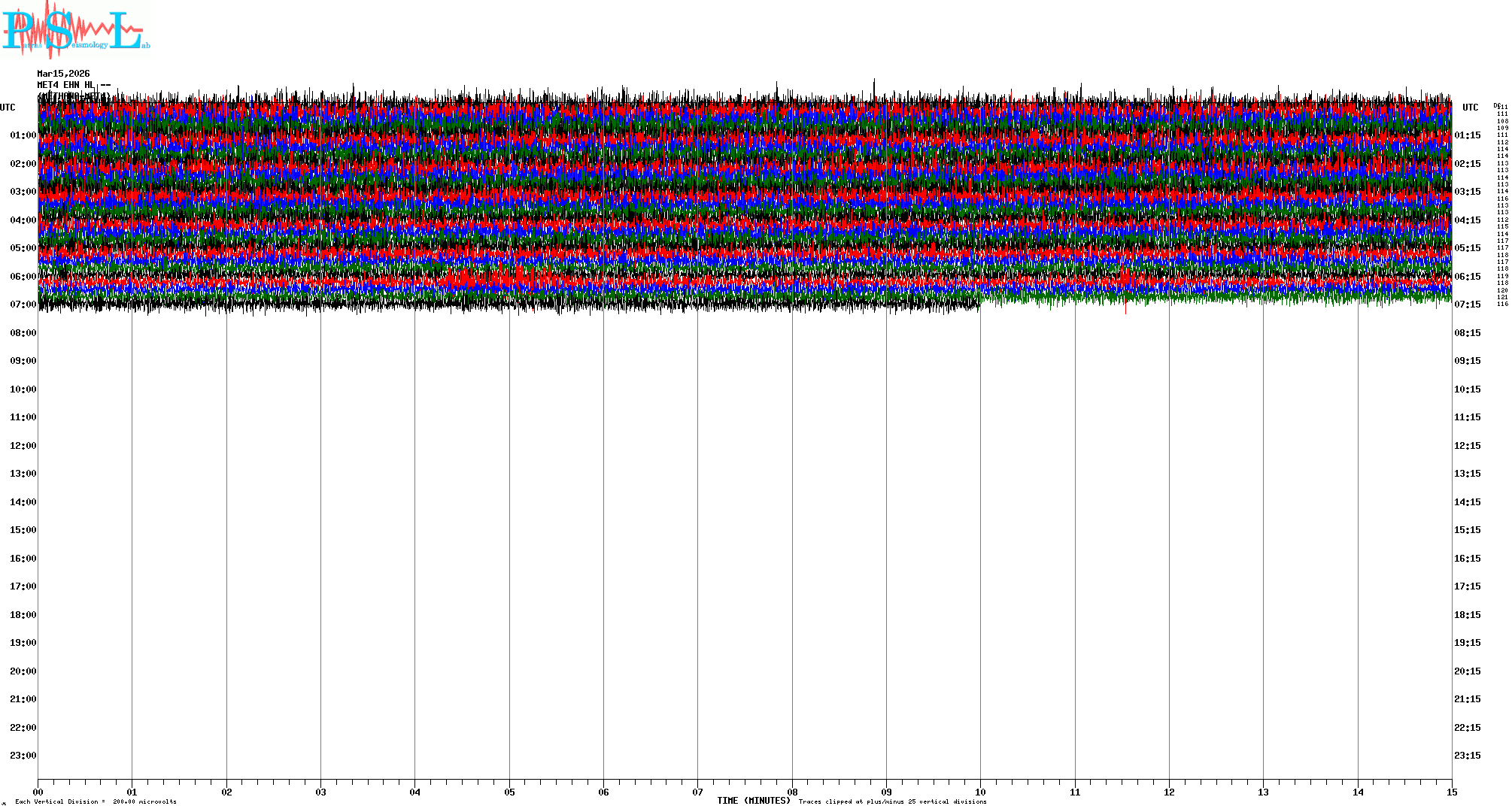Click the 20:15 label on right axis

click(x=1467, y=671)
